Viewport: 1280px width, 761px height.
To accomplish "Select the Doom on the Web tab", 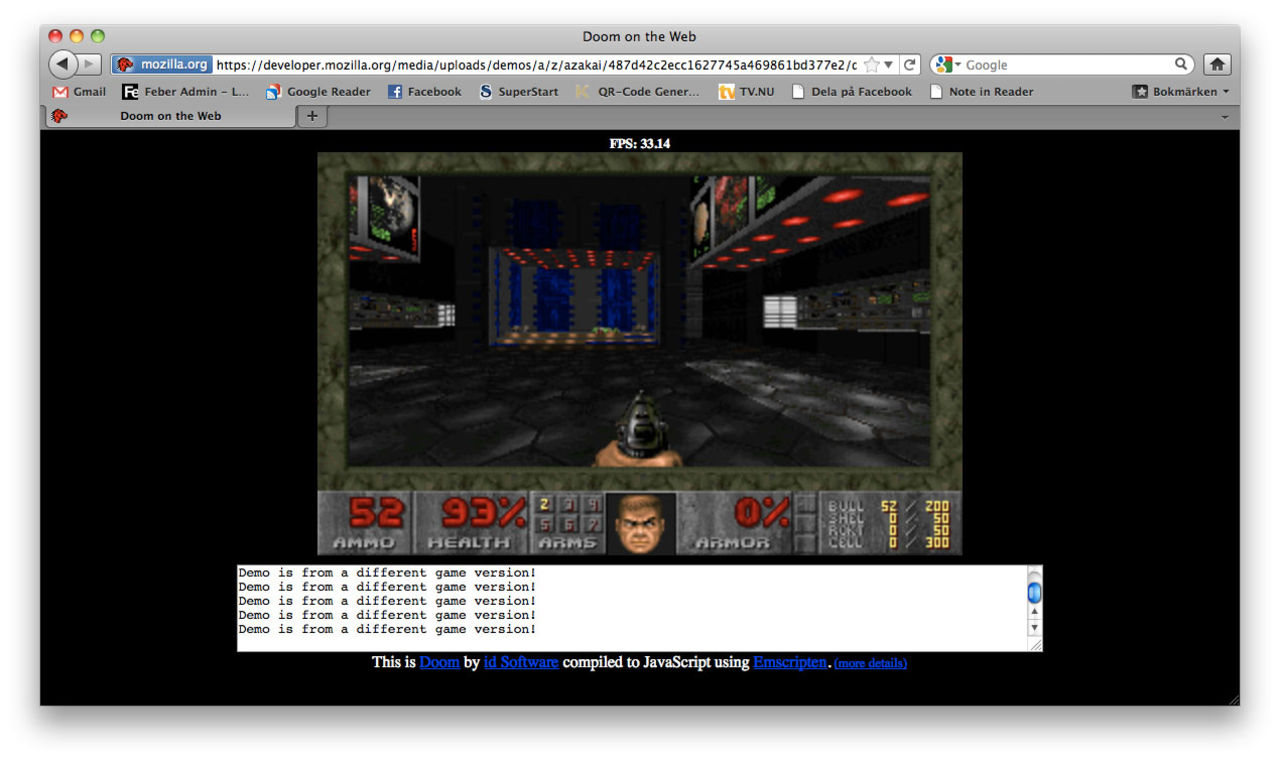I will click(x=170, y=116).
